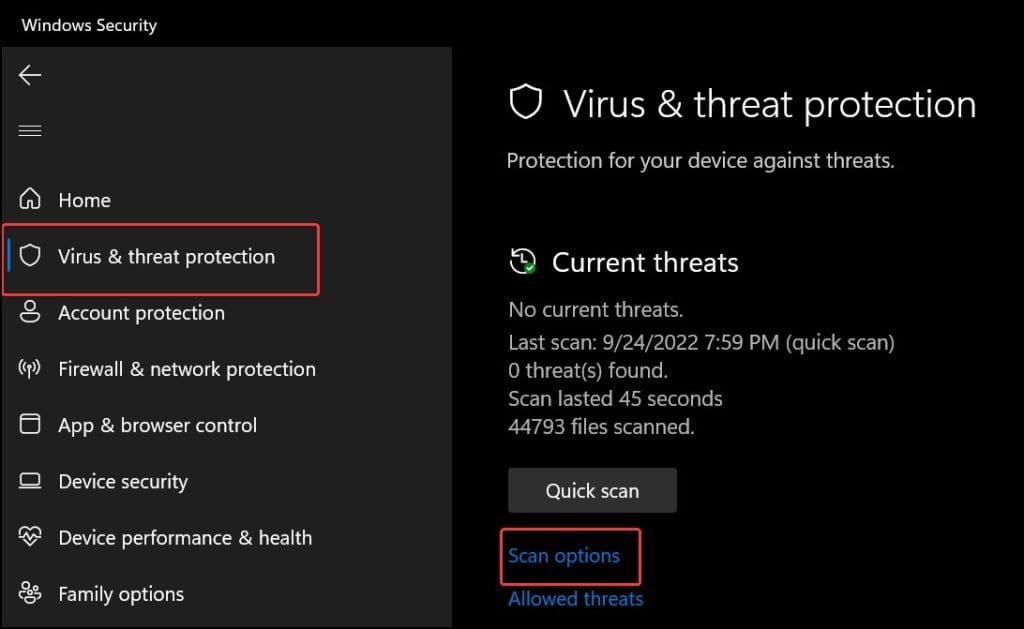Click the Device security laptop icon

pos(28,481)
